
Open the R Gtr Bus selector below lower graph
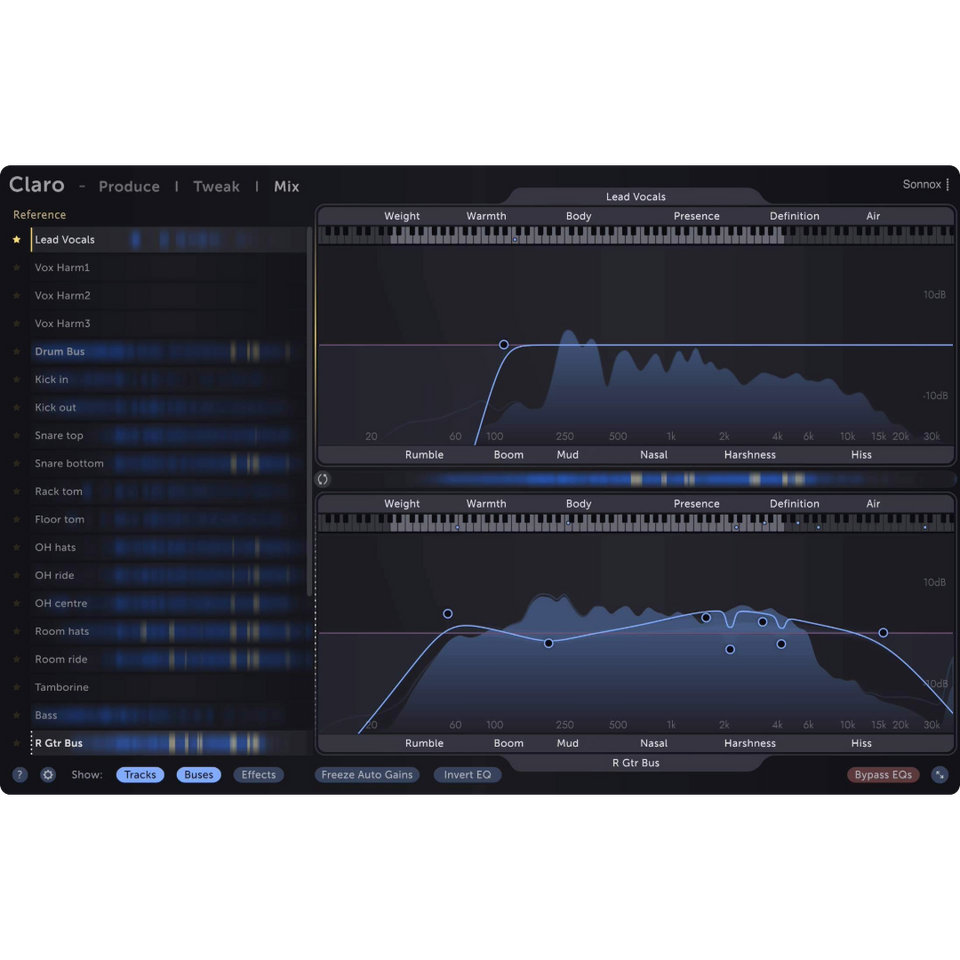(x=635, y=763)
